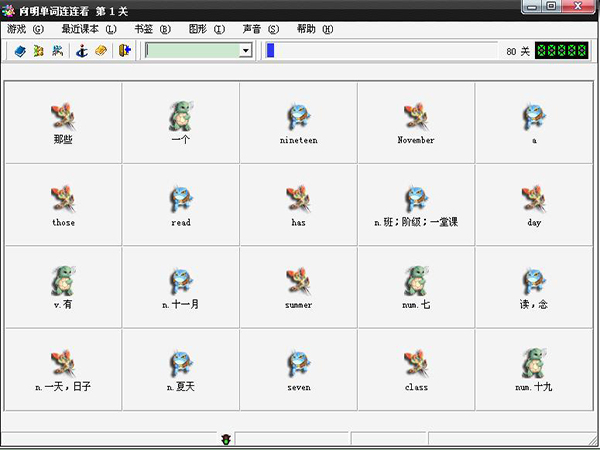The image size is (600, 450).
Task: Click inside the green combo box field
Action: (x=193, y=51)
